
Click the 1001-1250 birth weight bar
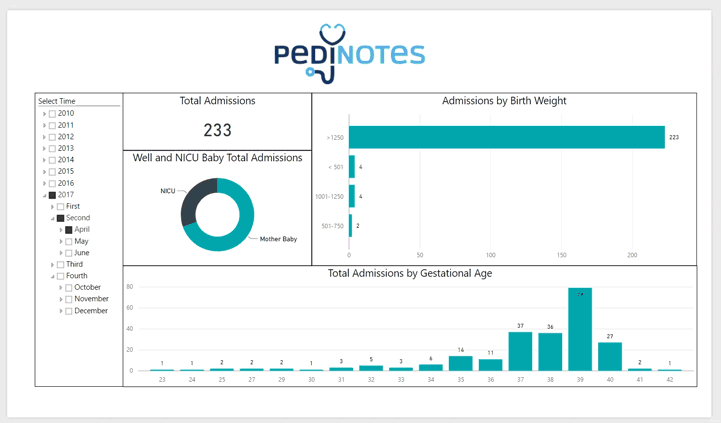pos(352,196)
